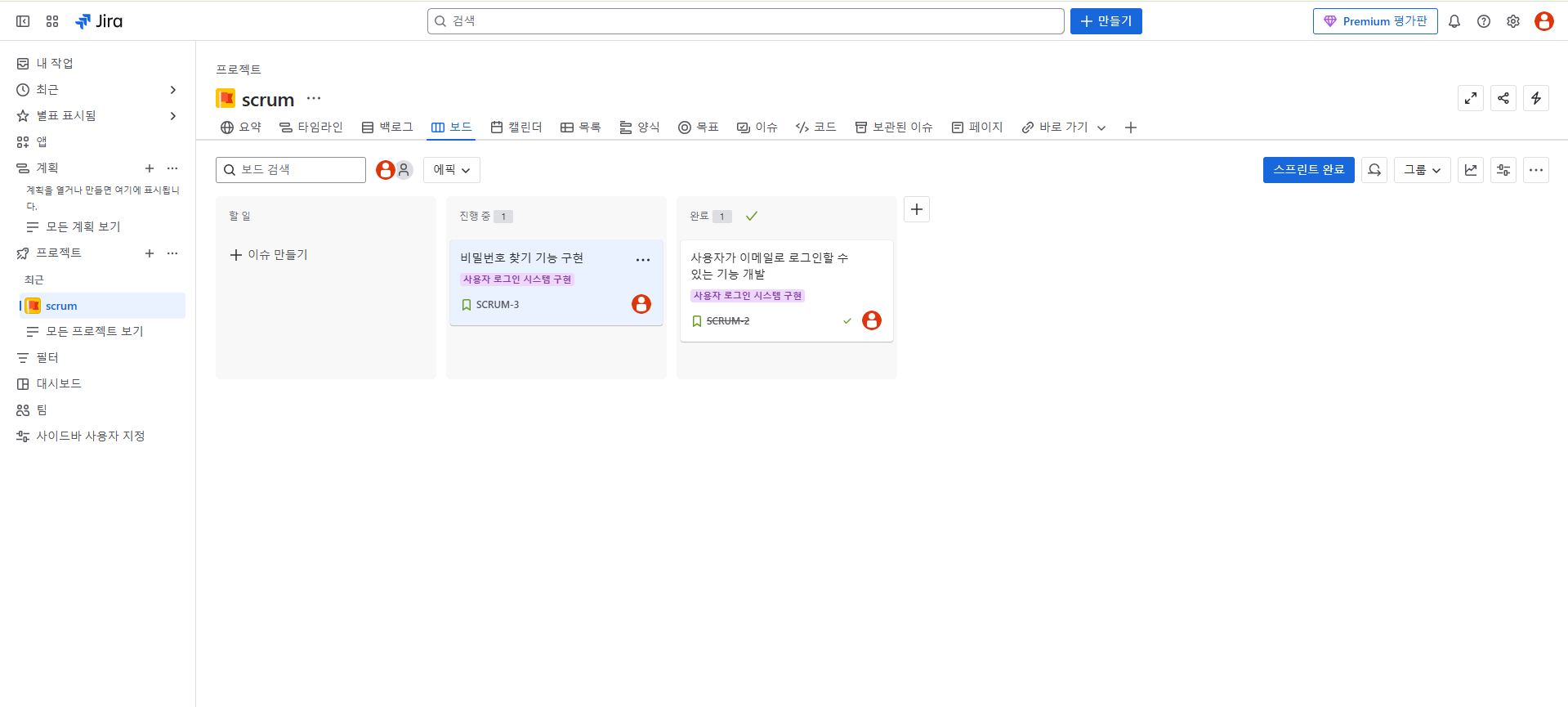Click the app switcher grid icon
The height and width of the screenshot is (707, 1568).
click(x=52, y=21)
